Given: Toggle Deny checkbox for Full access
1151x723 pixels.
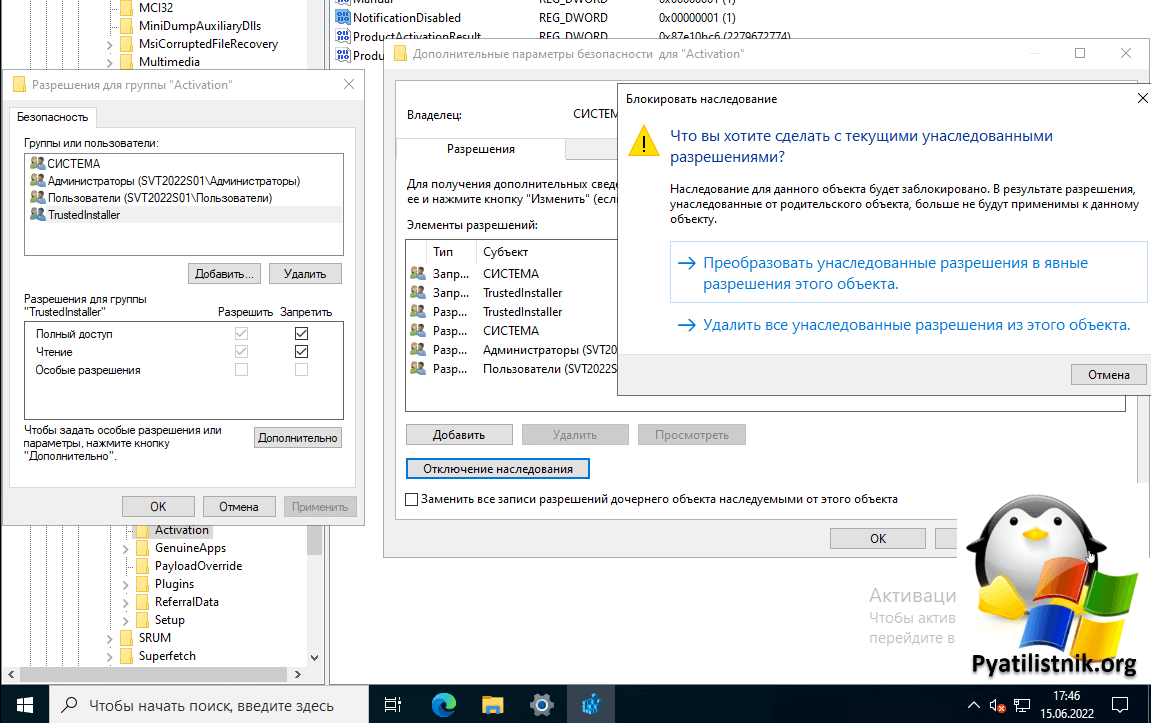Looking at the screenshot, I should point(301,334).
